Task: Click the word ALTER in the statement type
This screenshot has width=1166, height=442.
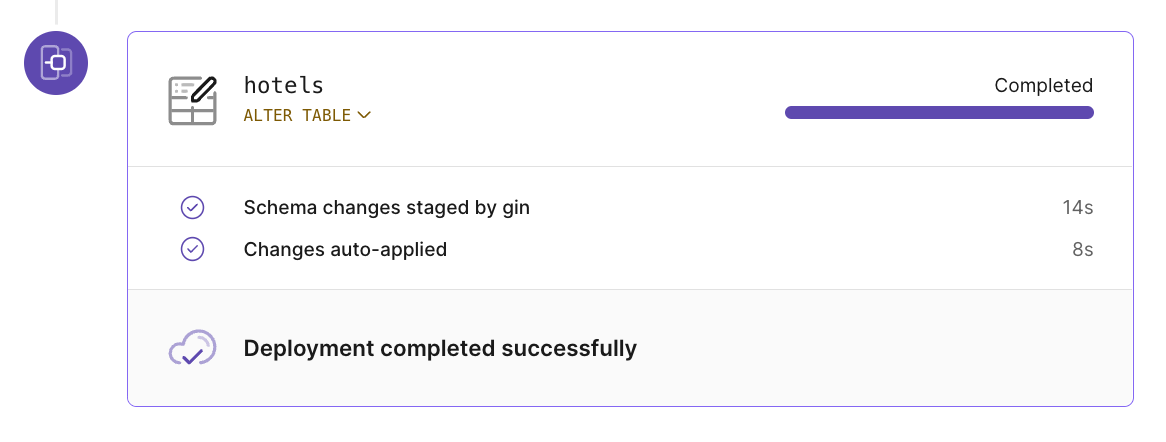Action: coord(269,116)
